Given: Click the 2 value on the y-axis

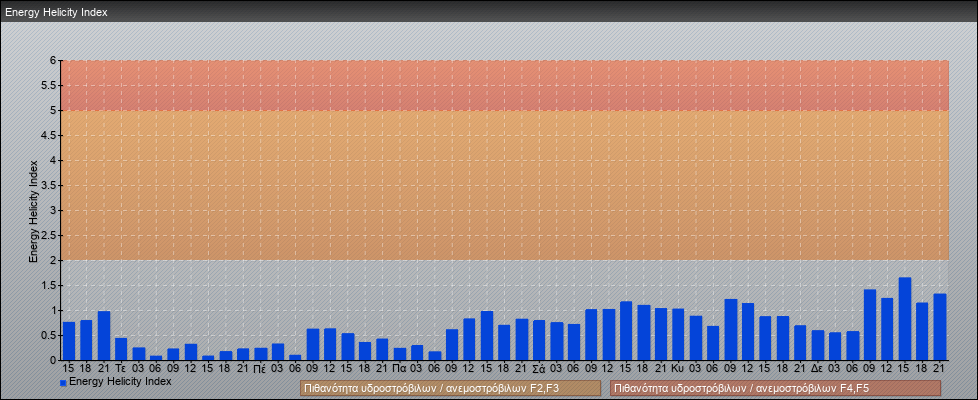Looking at the screenshot, I should pyautogui.click(x=53, y=260).
